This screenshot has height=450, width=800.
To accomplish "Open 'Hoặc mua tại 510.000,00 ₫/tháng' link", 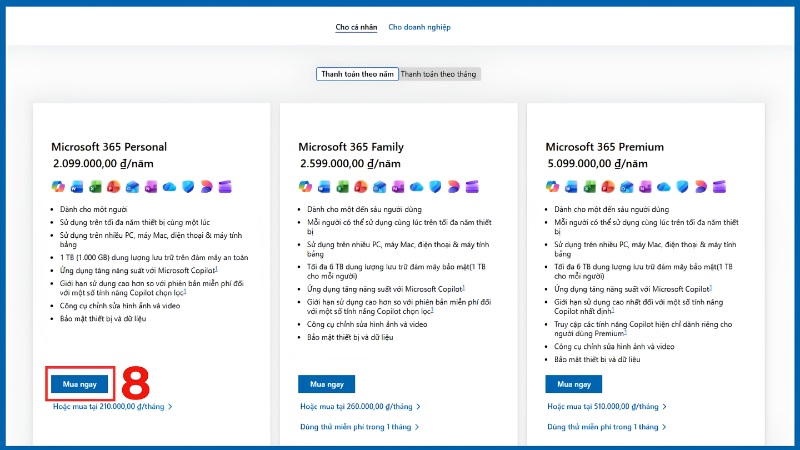I will click(607, 407).
